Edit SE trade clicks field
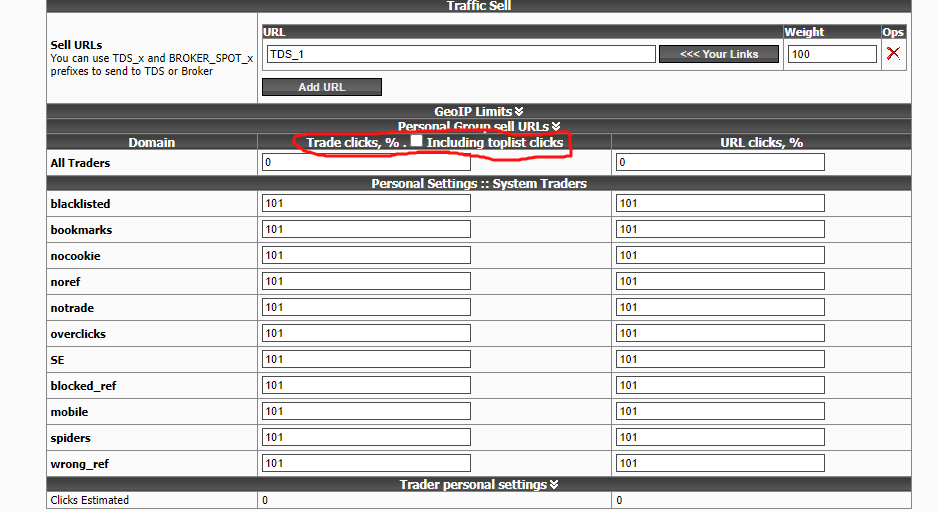The width and height of the screenshot is (937, 512). [366, 359]
